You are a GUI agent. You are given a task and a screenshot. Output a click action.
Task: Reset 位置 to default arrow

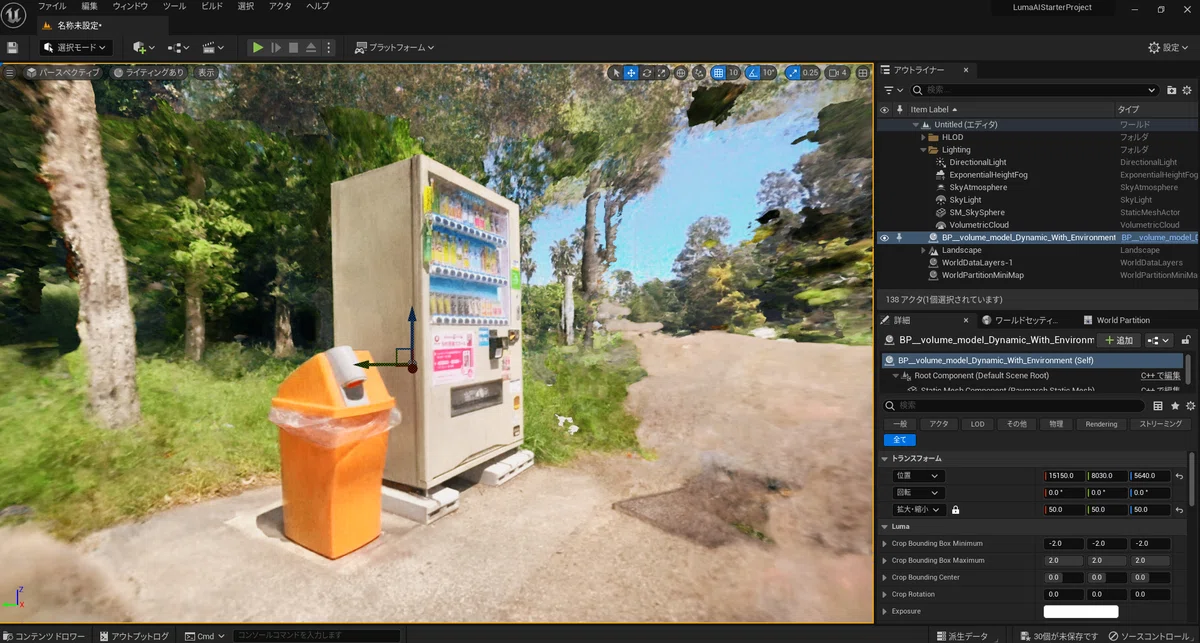click(1179, 476)
